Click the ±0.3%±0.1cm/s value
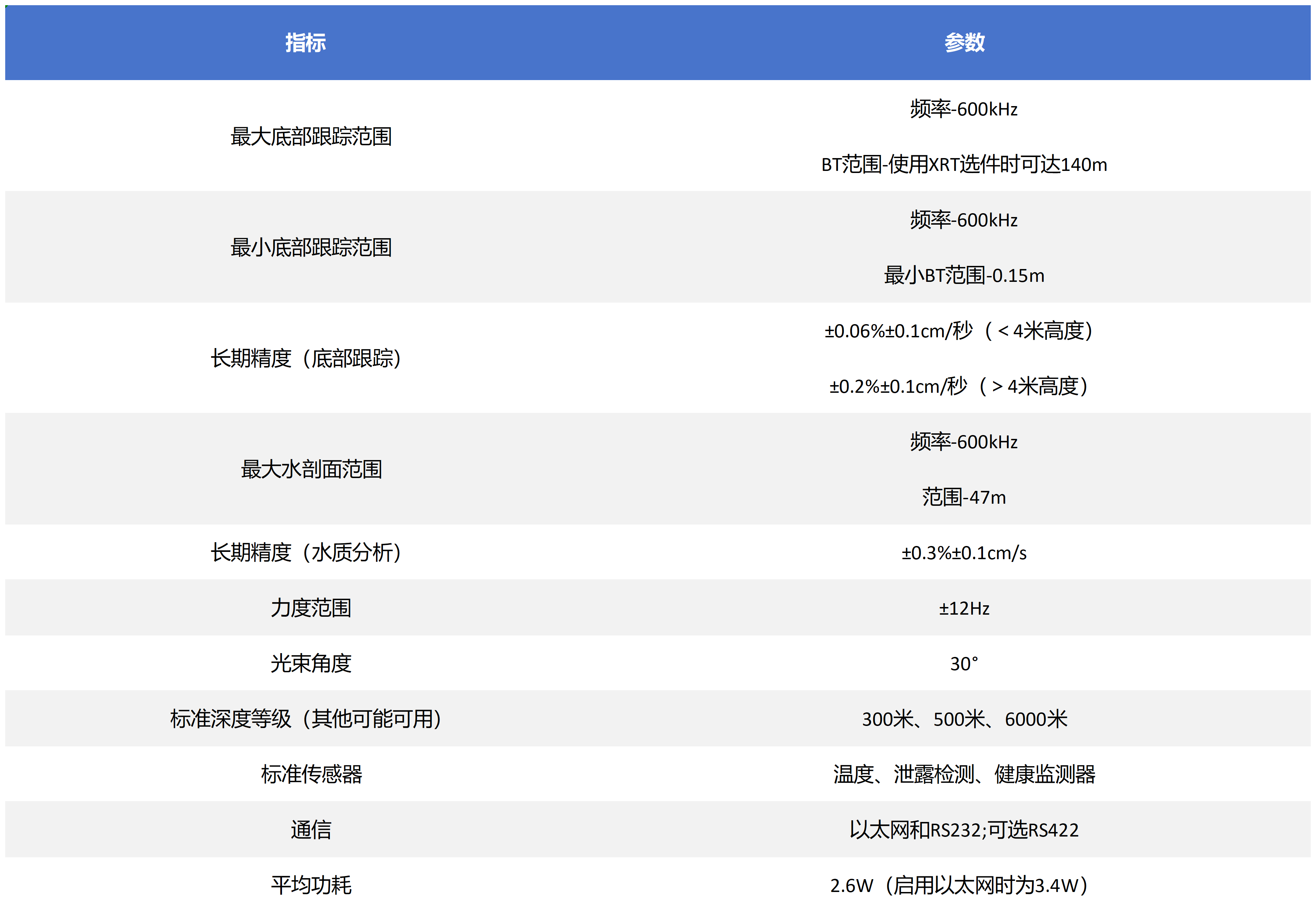This screenshot has width=1316, height=901. 964,552
